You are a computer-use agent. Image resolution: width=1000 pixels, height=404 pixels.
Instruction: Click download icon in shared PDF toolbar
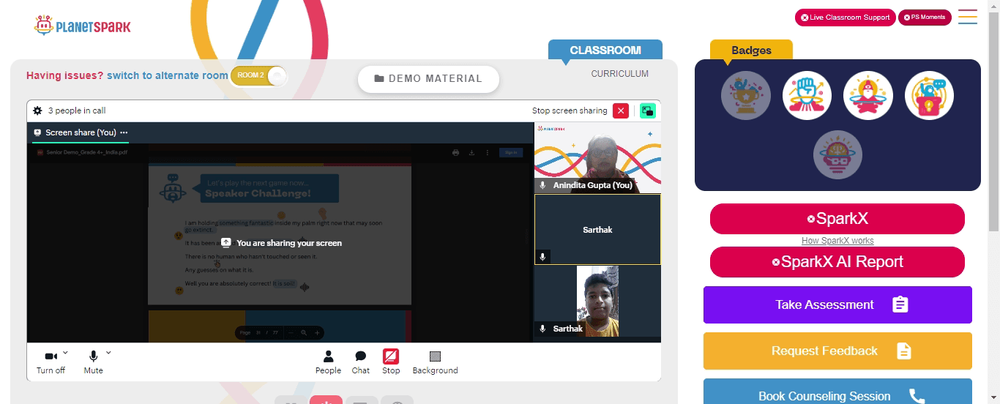point(471,153)
